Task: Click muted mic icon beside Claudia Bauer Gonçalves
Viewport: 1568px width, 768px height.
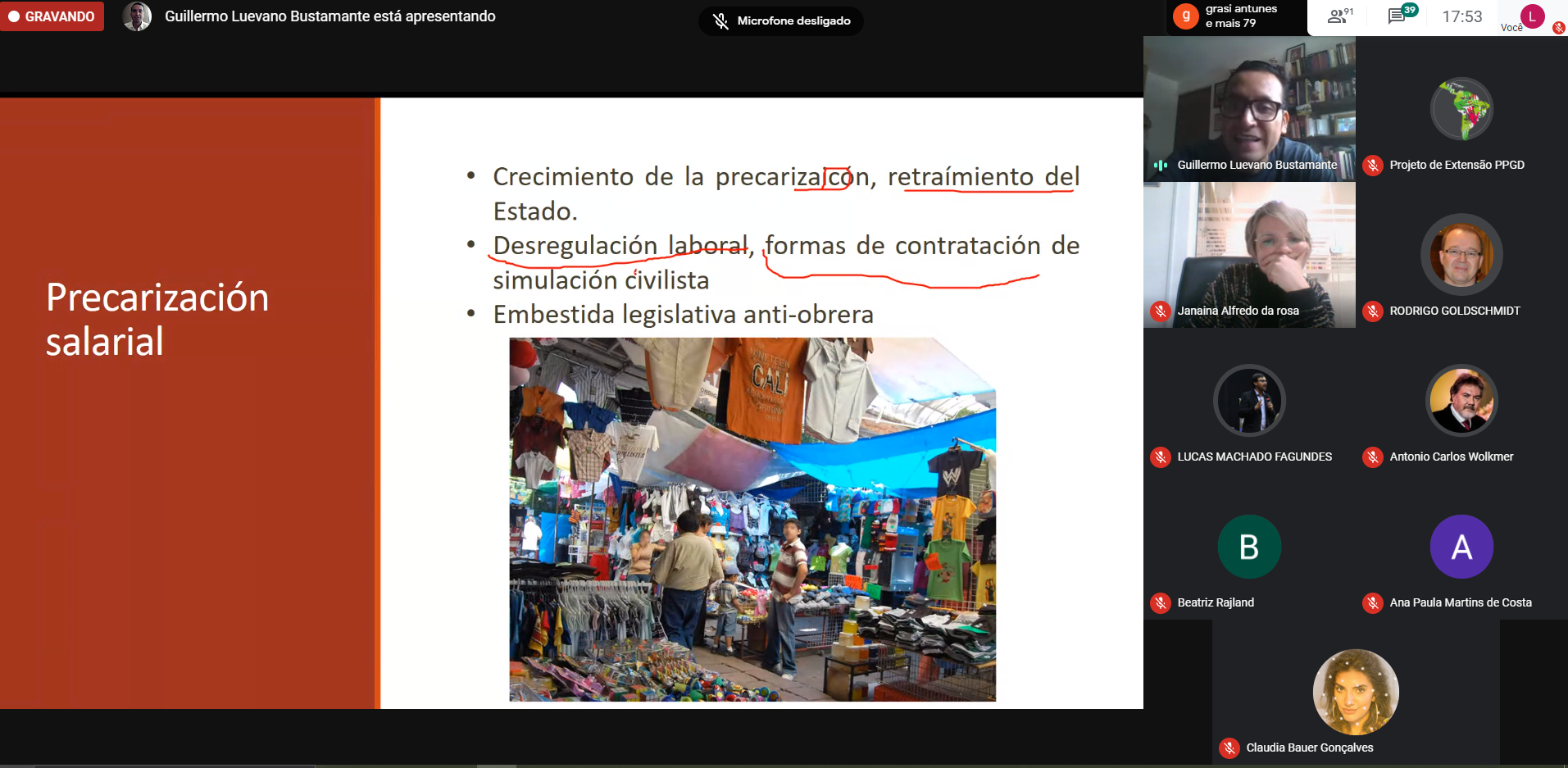Action: click(x=1229, y=748)
